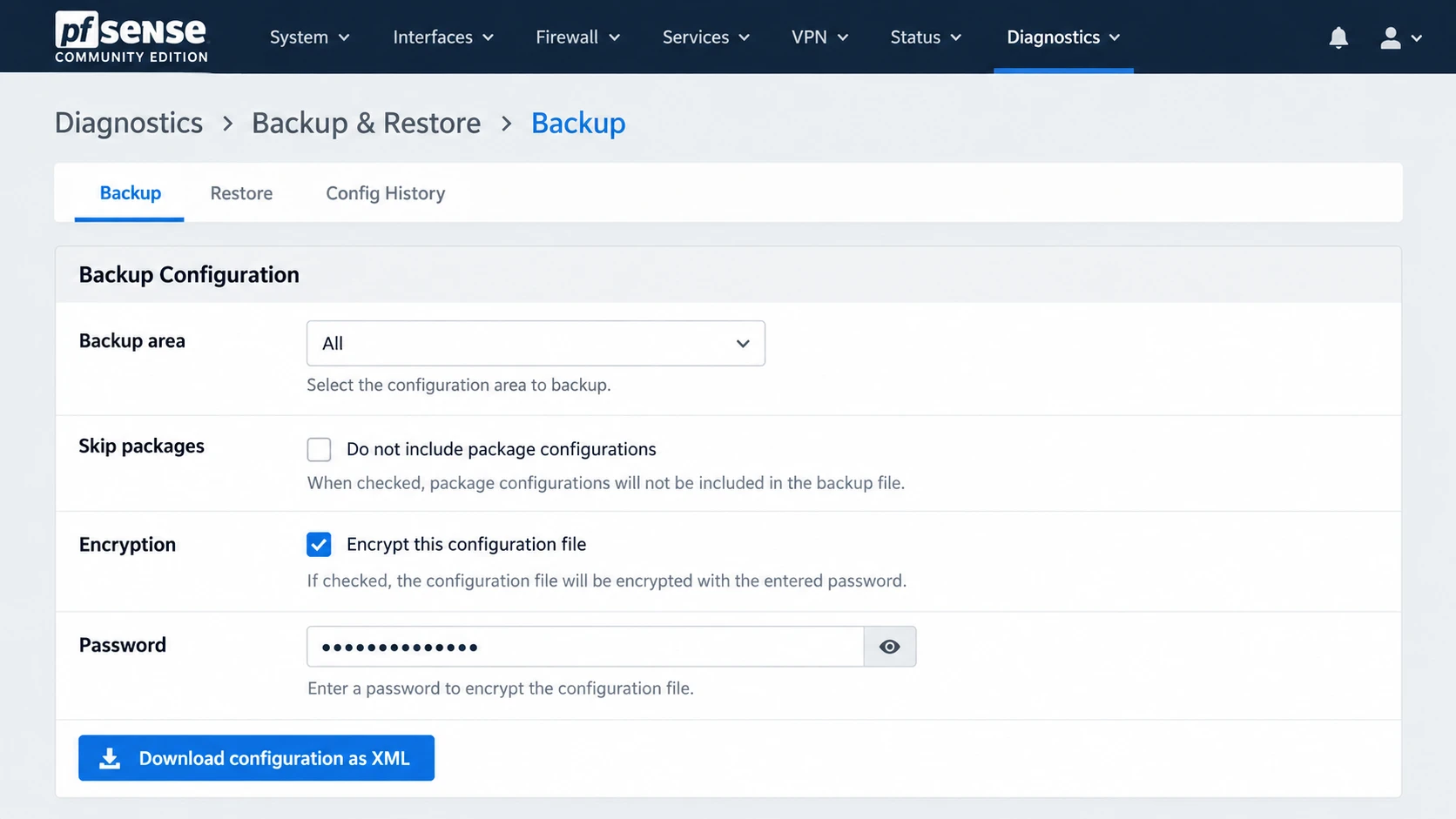Click the 'Encryption' row label

click(127, 545)
